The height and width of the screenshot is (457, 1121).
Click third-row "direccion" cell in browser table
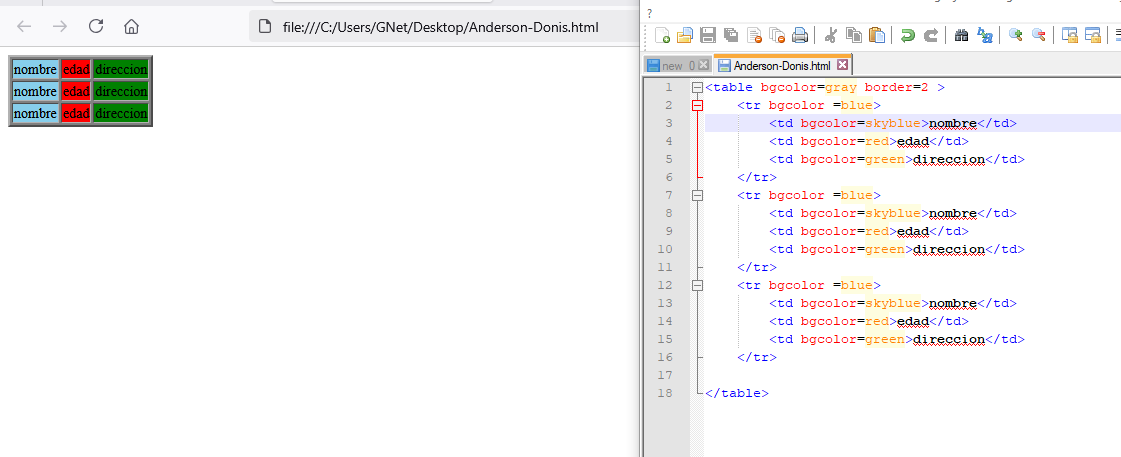(122, 114)
